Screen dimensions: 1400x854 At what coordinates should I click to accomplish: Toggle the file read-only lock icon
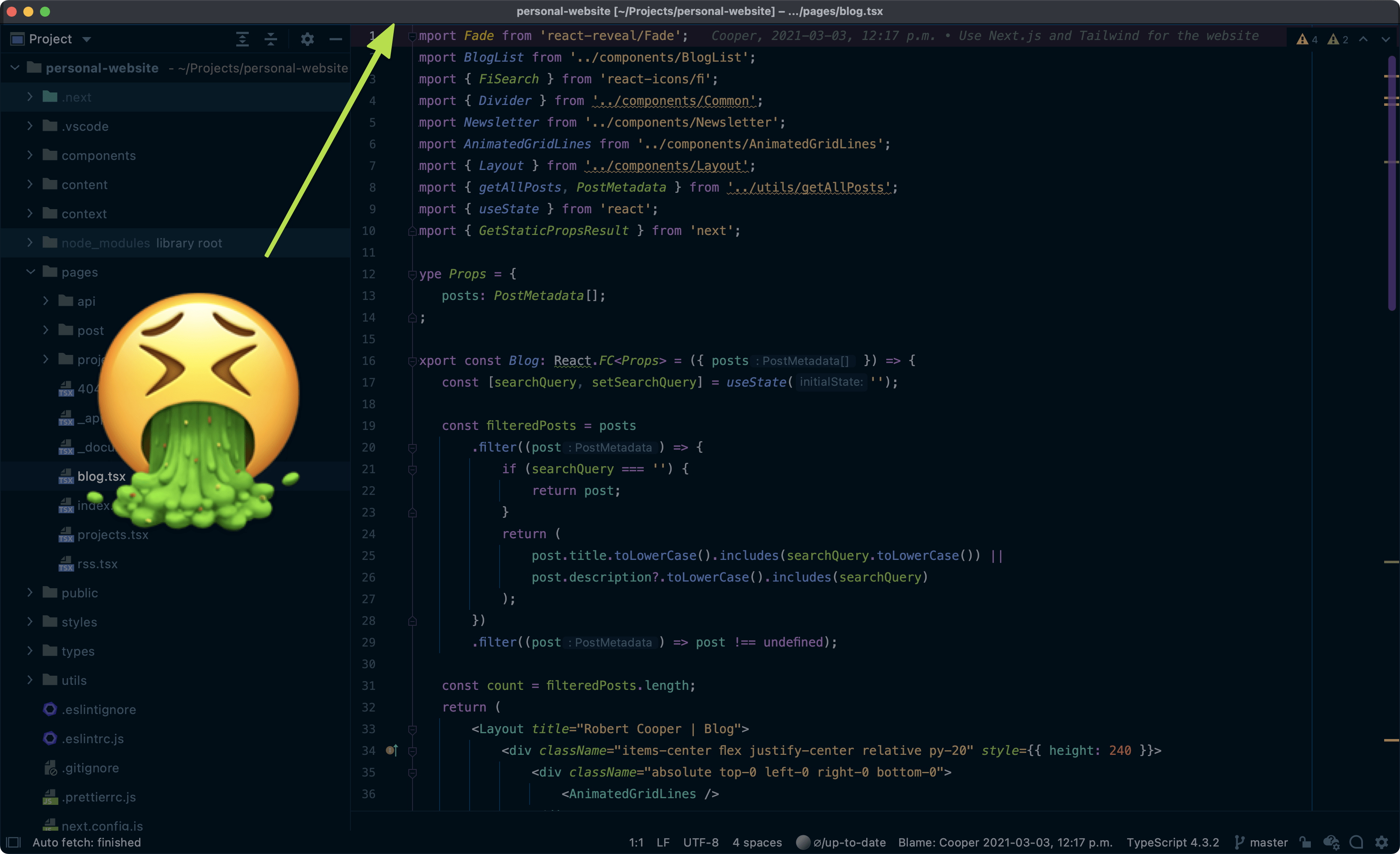[1306, 842]
